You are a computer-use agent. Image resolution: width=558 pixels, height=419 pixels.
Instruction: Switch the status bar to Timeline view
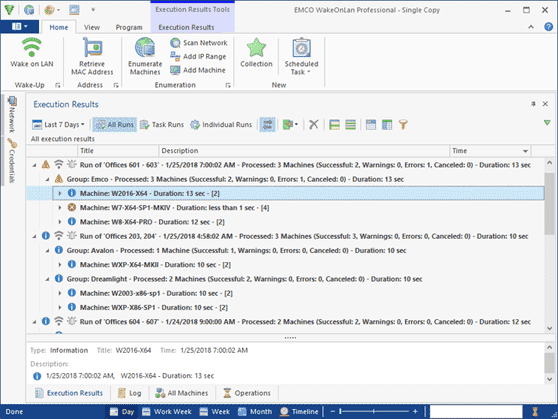coord(299,412)
